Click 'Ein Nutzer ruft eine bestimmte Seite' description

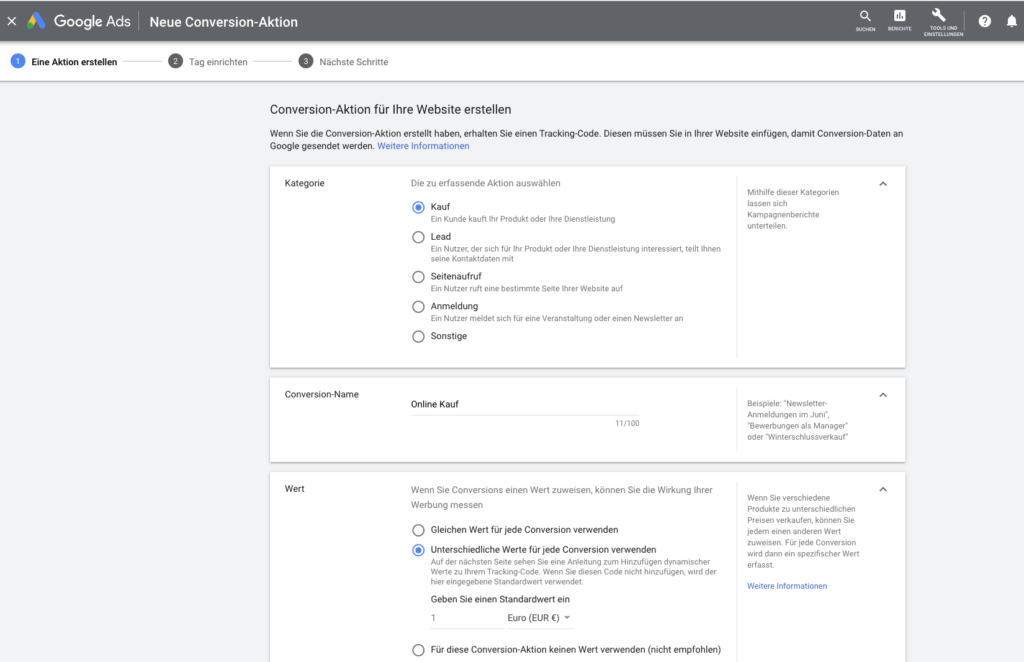click(x=526, y=289)
